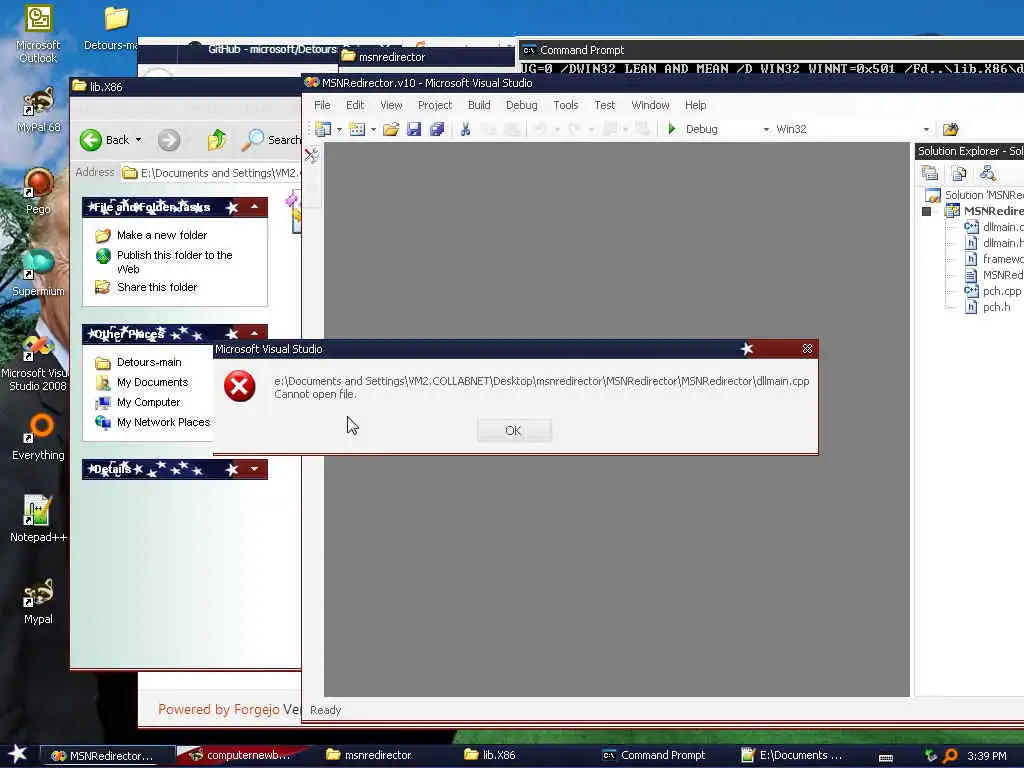Image resolution: width=1024 pixels, height=768 pixels.
Task: Switch to msnredirector folder taskbar button
Action: point(369,755)
